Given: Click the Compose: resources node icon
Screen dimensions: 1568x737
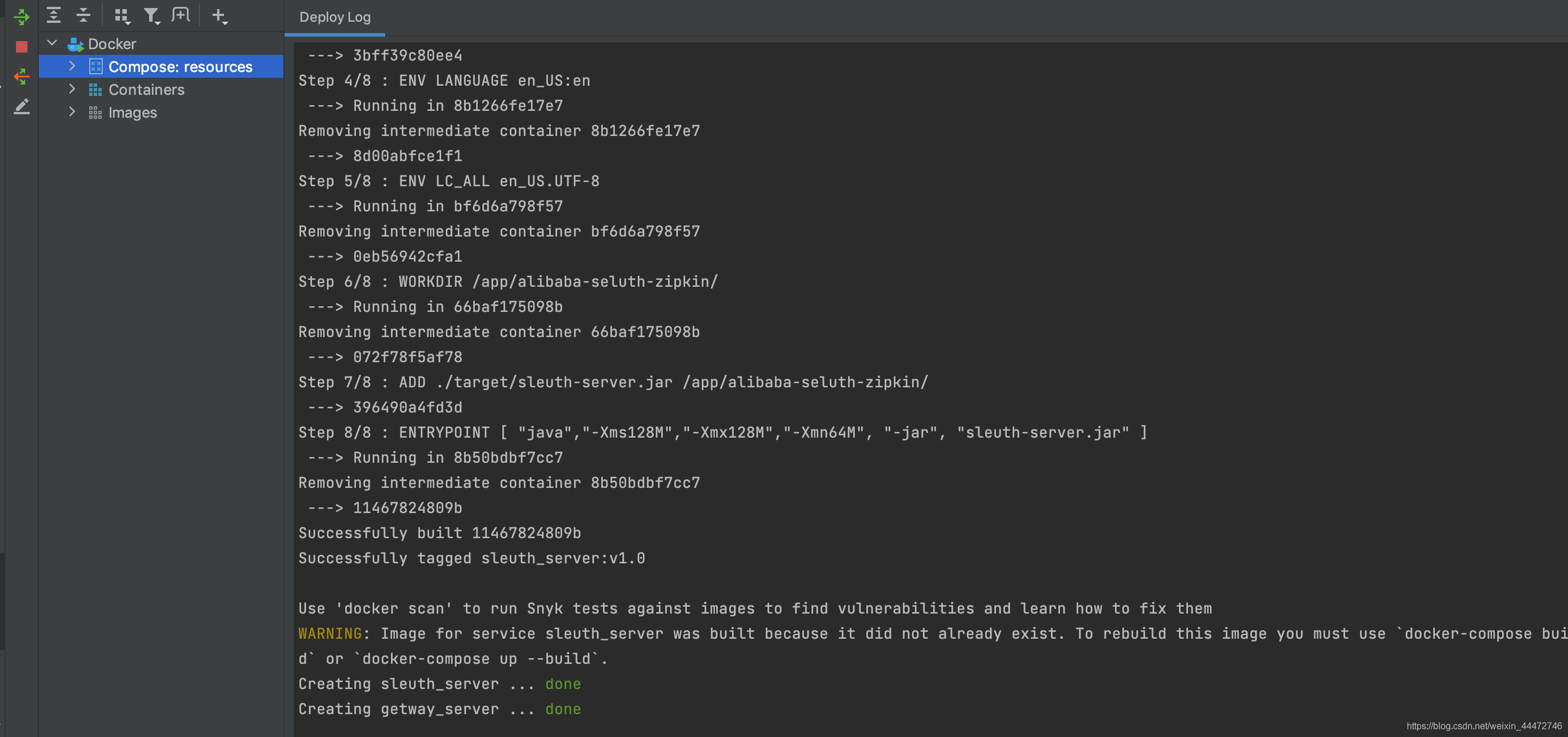Looking at the screenshot, I should click(x=95, y=66).
